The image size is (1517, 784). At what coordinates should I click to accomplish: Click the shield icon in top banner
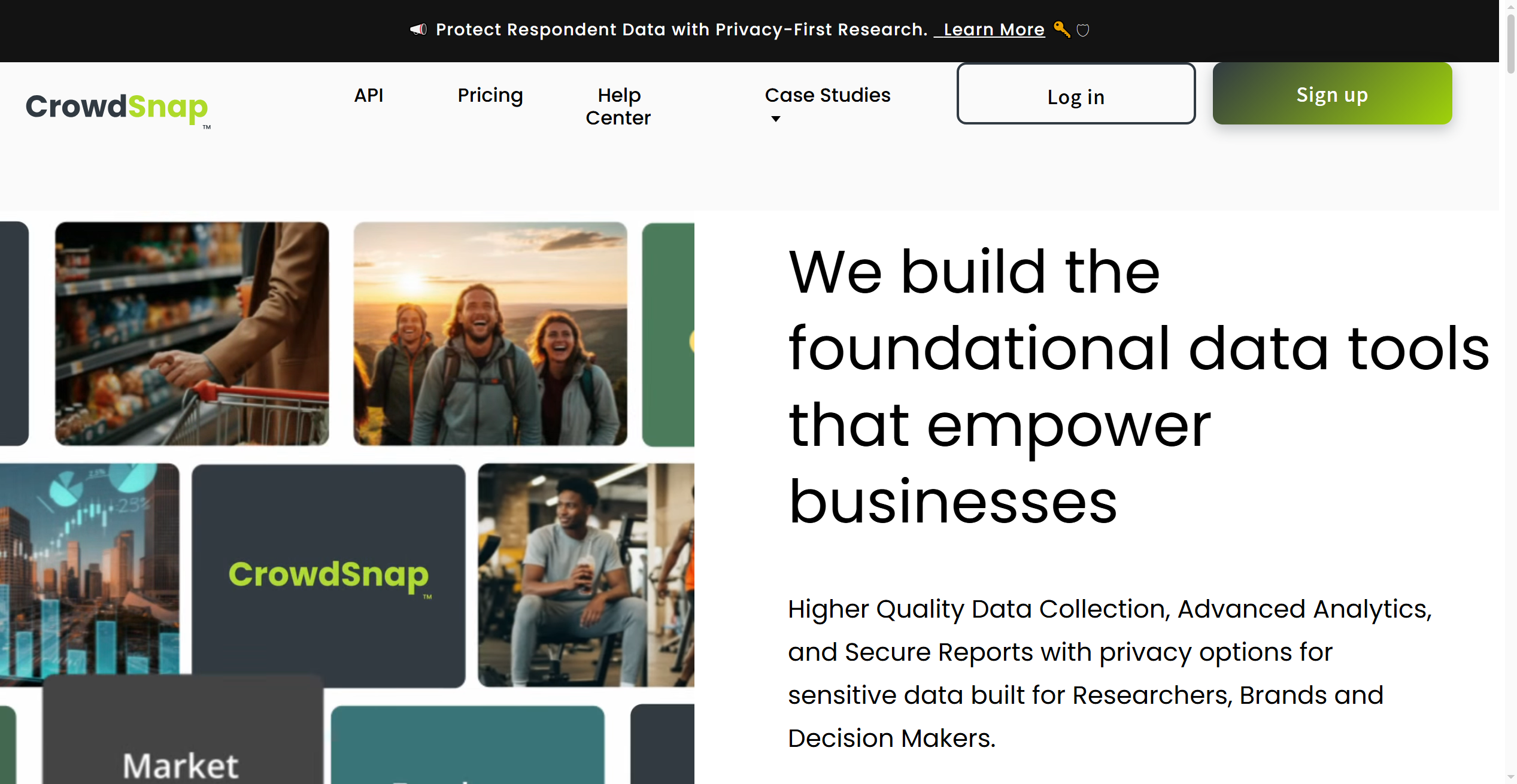(x=1083, y=30)
